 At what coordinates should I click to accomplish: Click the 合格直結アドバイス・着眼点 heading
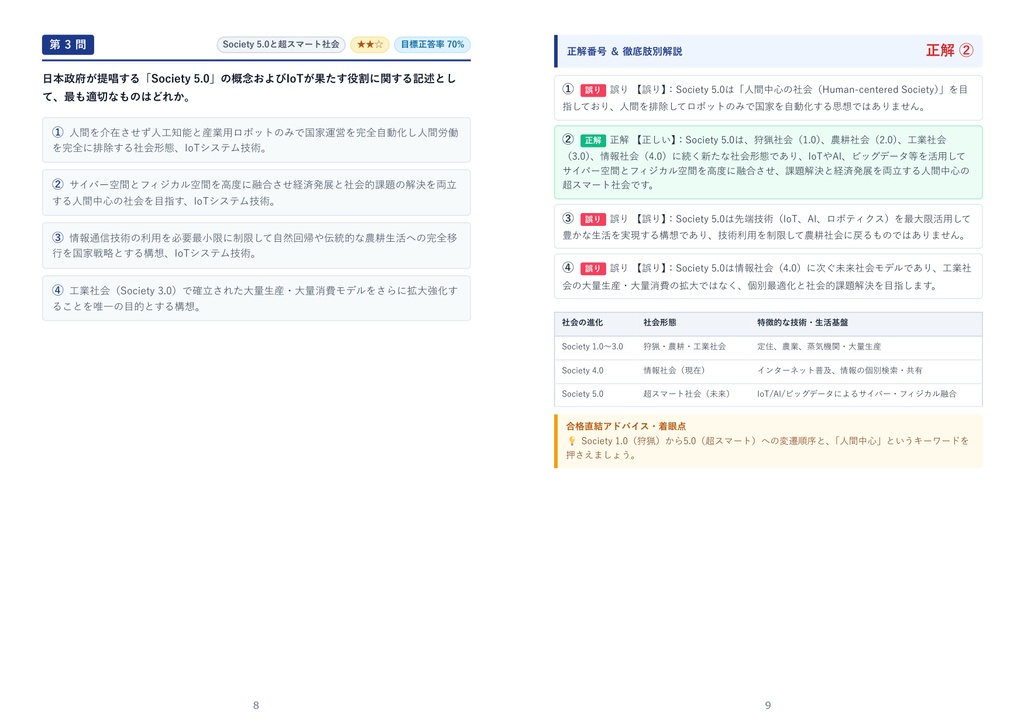pos(626,426)
